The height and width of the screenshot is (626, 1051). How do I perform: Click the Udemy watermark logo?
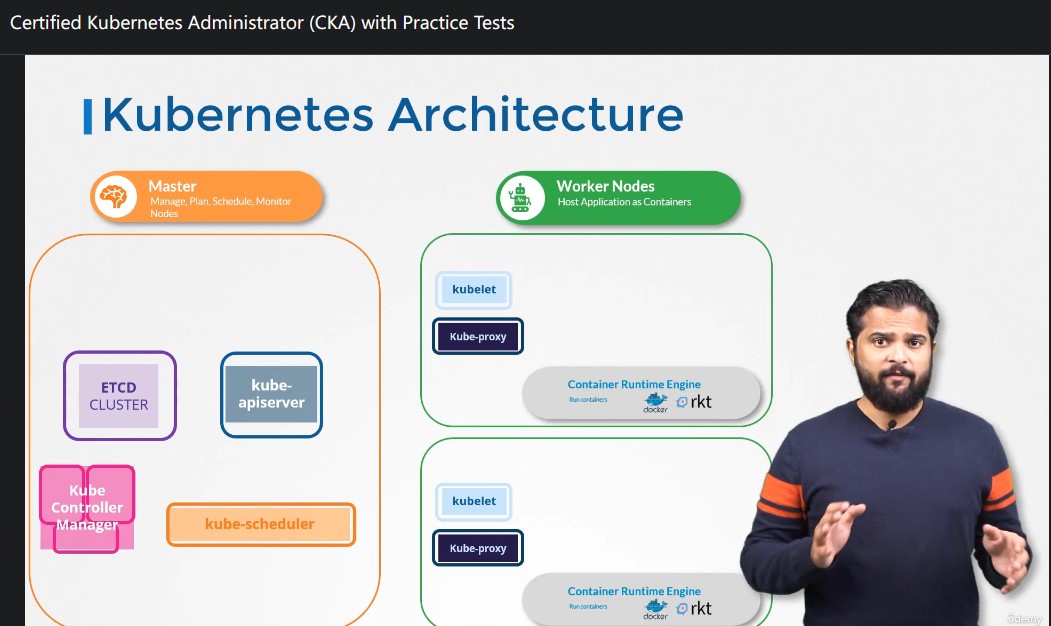(x=1024, y=619)
